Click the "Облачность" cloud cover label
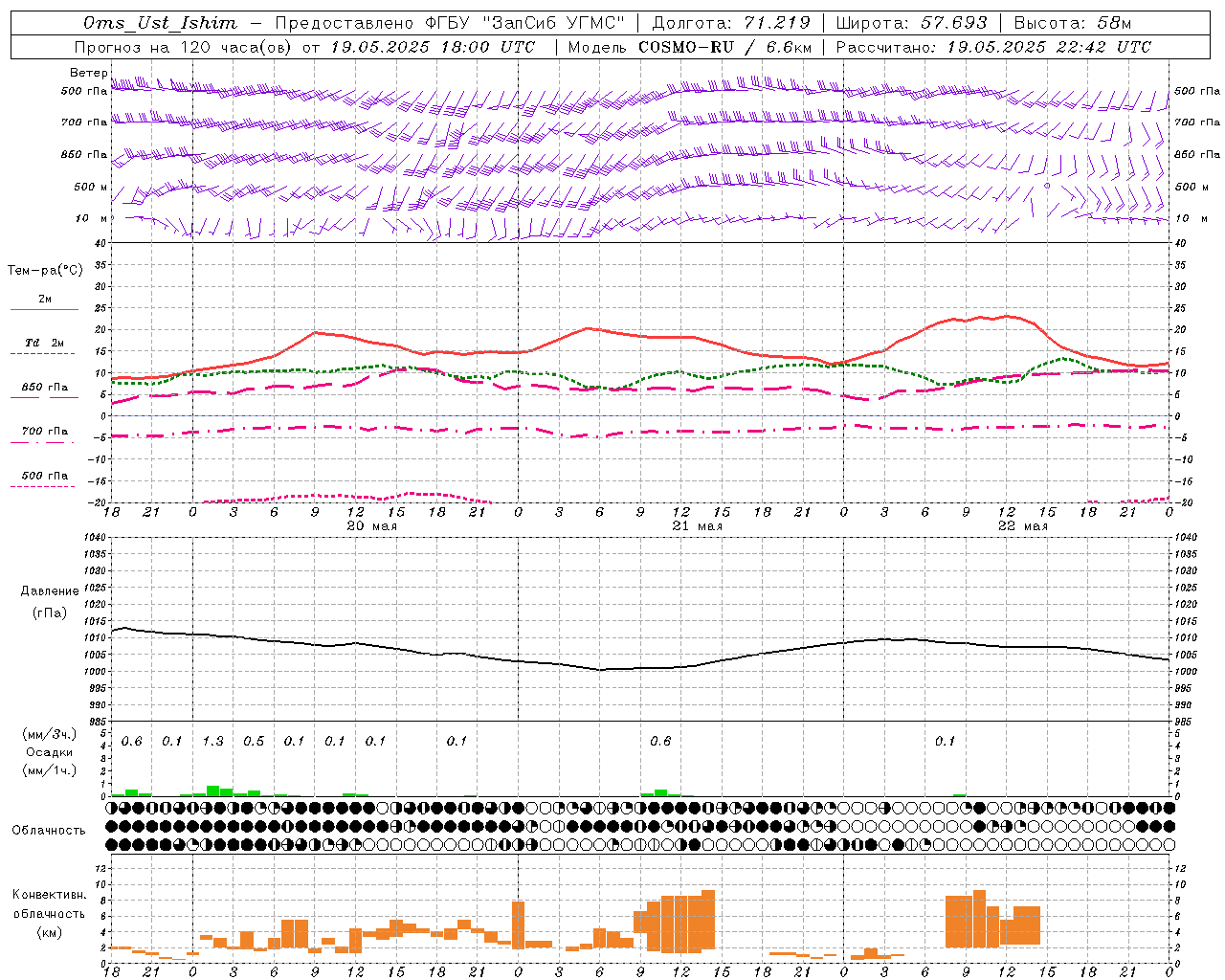Image resolution: width=1225 pixels, height=980 pixels. (49, 830)
